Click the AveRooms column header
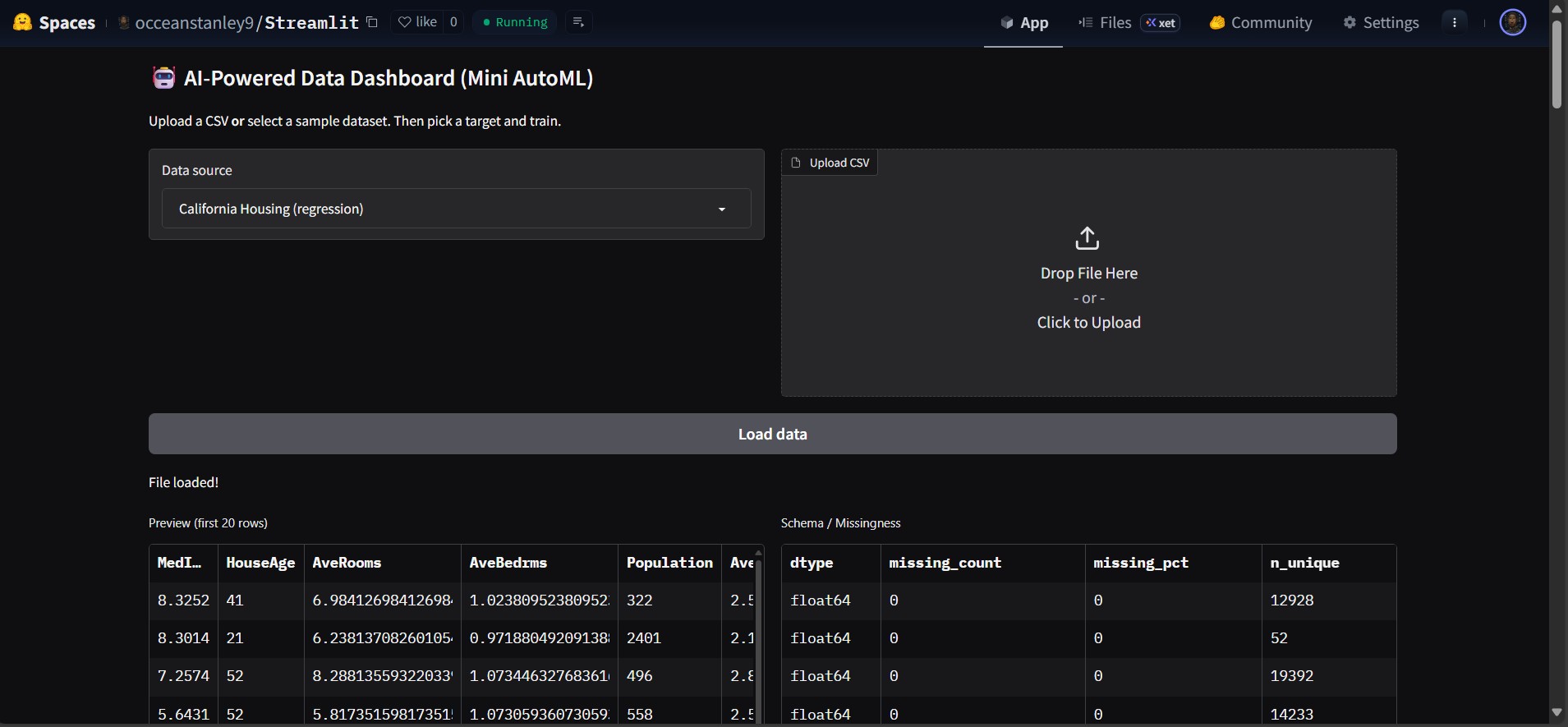Image resolution: width=1568 pixels, height=727 pixels. (382, 563)
